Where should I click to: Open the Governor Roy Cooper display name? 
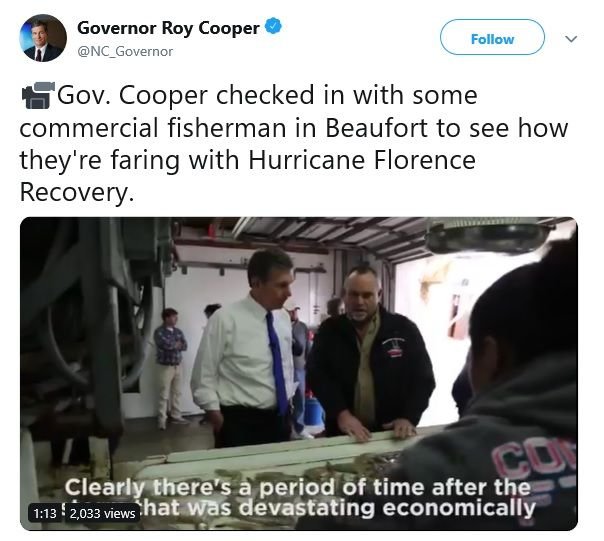pyautogui.click(x=168, y=28)
